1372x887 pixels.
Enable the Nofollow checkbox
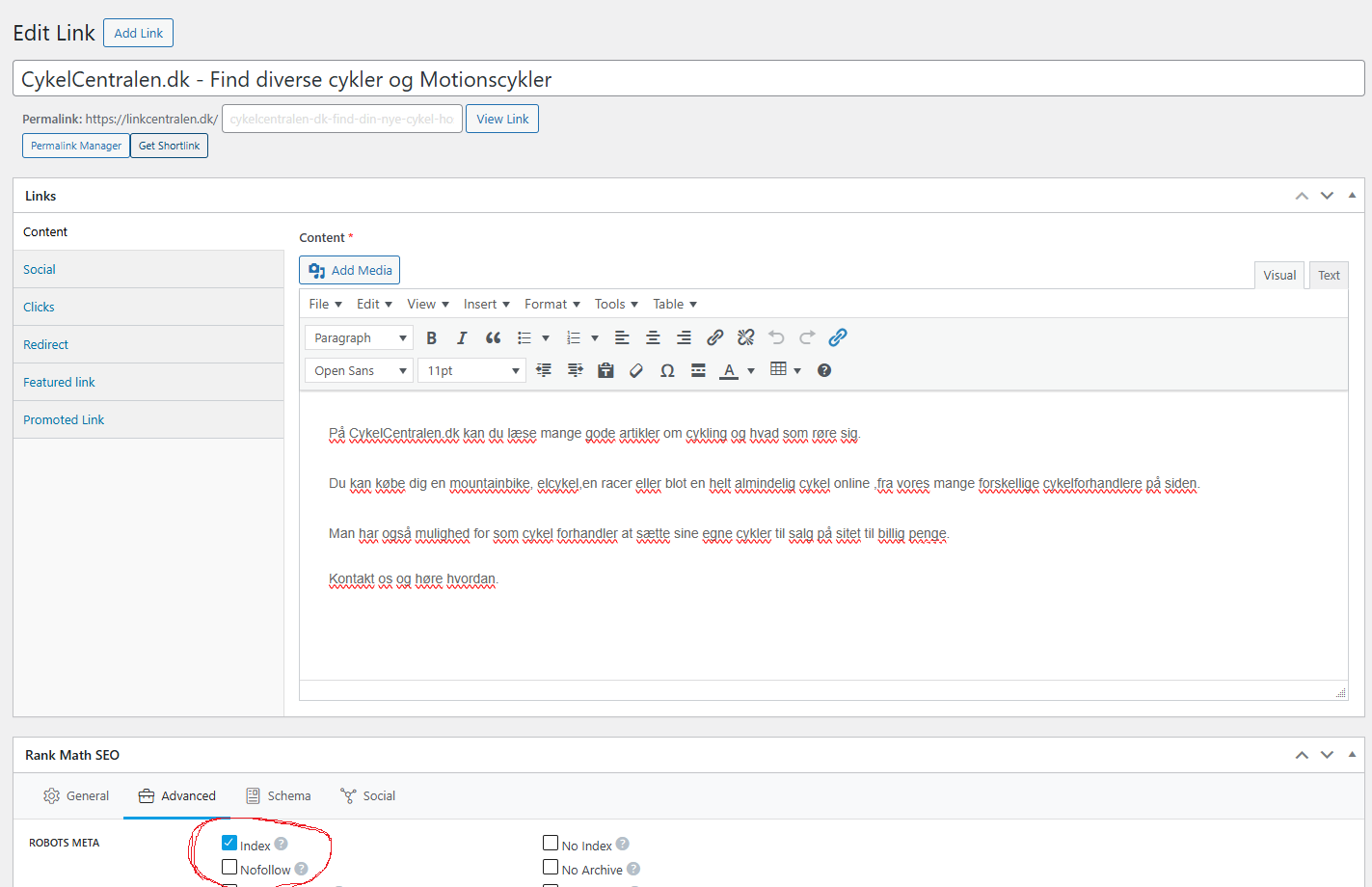229,868
